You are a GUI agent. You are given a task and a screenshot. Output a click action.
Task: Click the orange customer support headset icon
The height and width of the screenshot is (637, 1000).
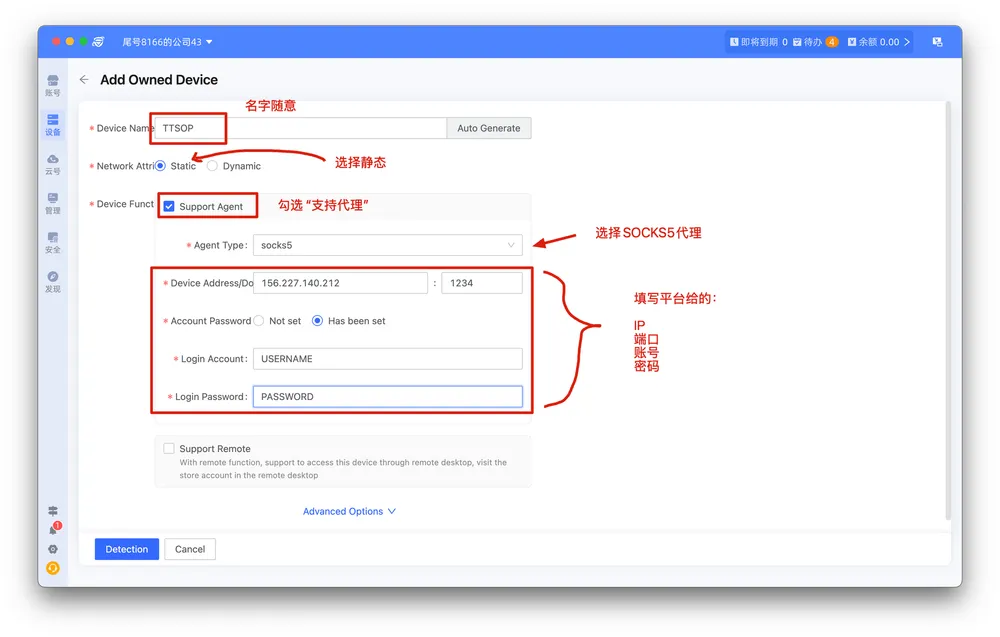coord(53,568)
